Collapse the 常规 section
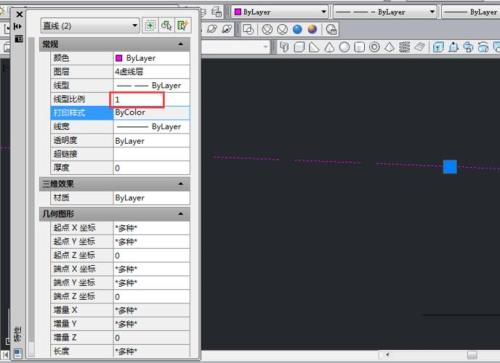 click(x=181, y=44)
